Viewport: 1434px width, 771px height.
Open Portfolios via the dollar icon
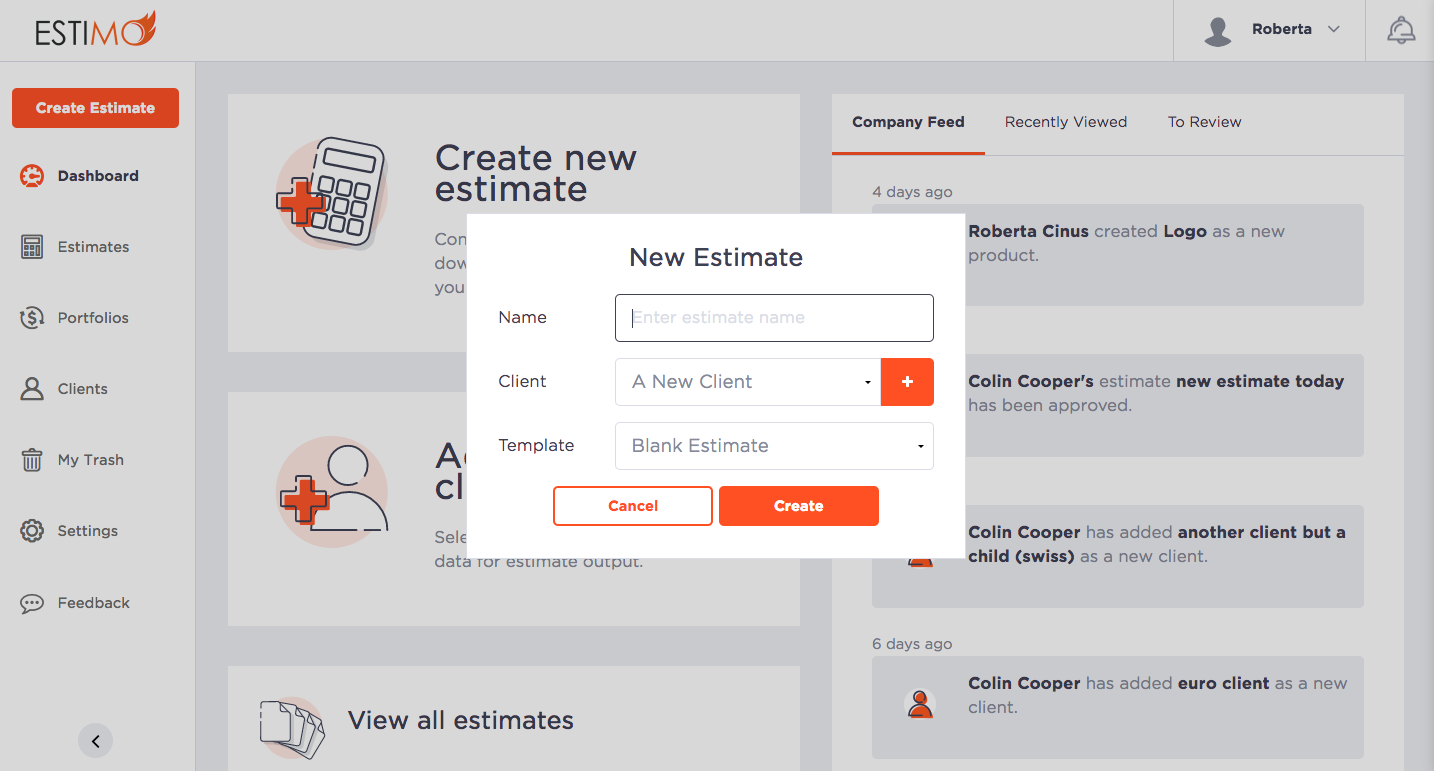(32, 317)
